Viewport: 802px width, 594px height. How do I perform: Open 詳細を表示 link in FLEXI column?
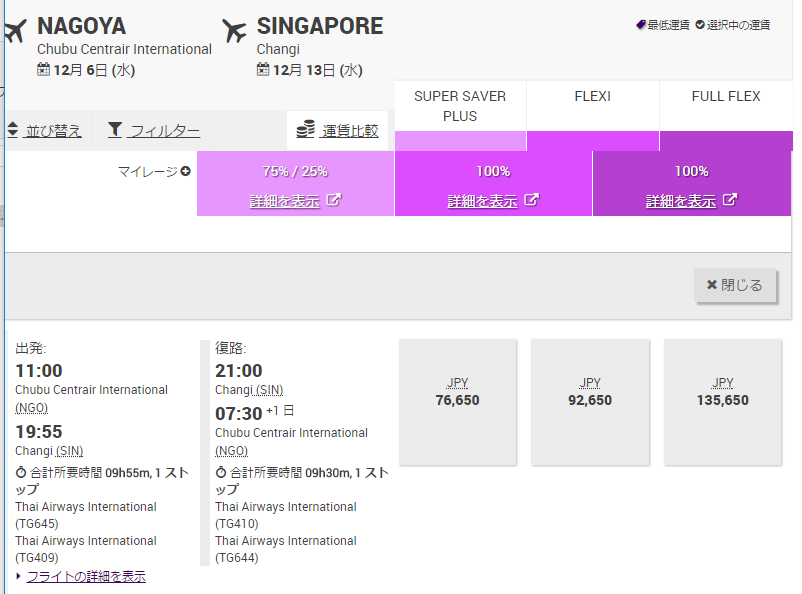(x=482, y=200)
